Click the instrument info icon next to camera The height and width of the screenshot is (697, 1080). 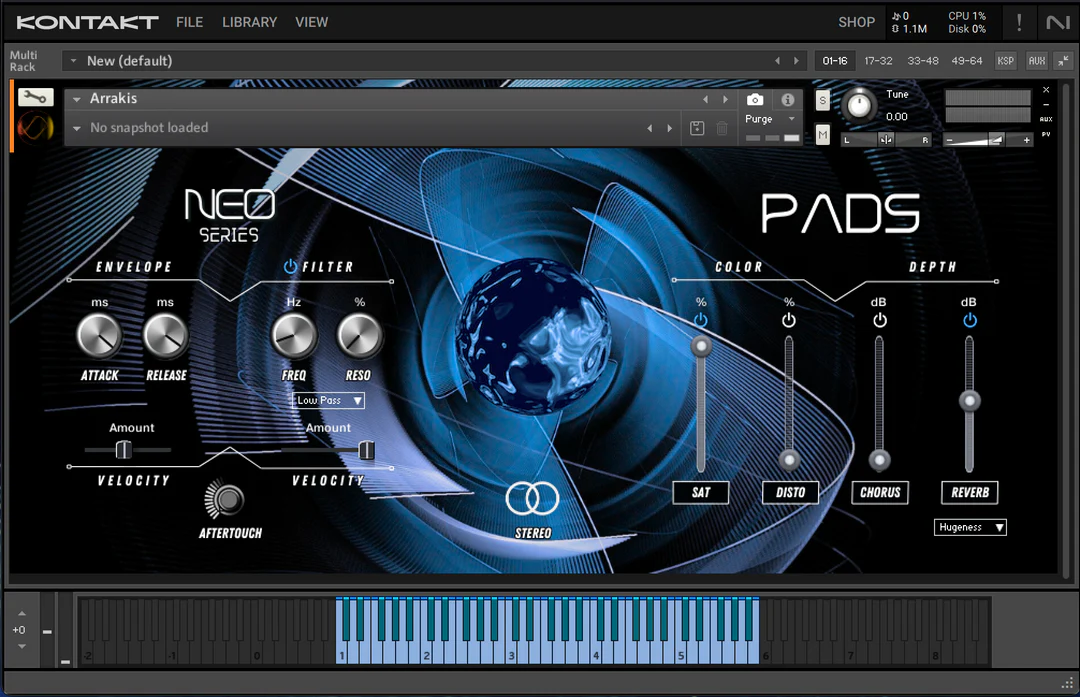click(787, 100)
